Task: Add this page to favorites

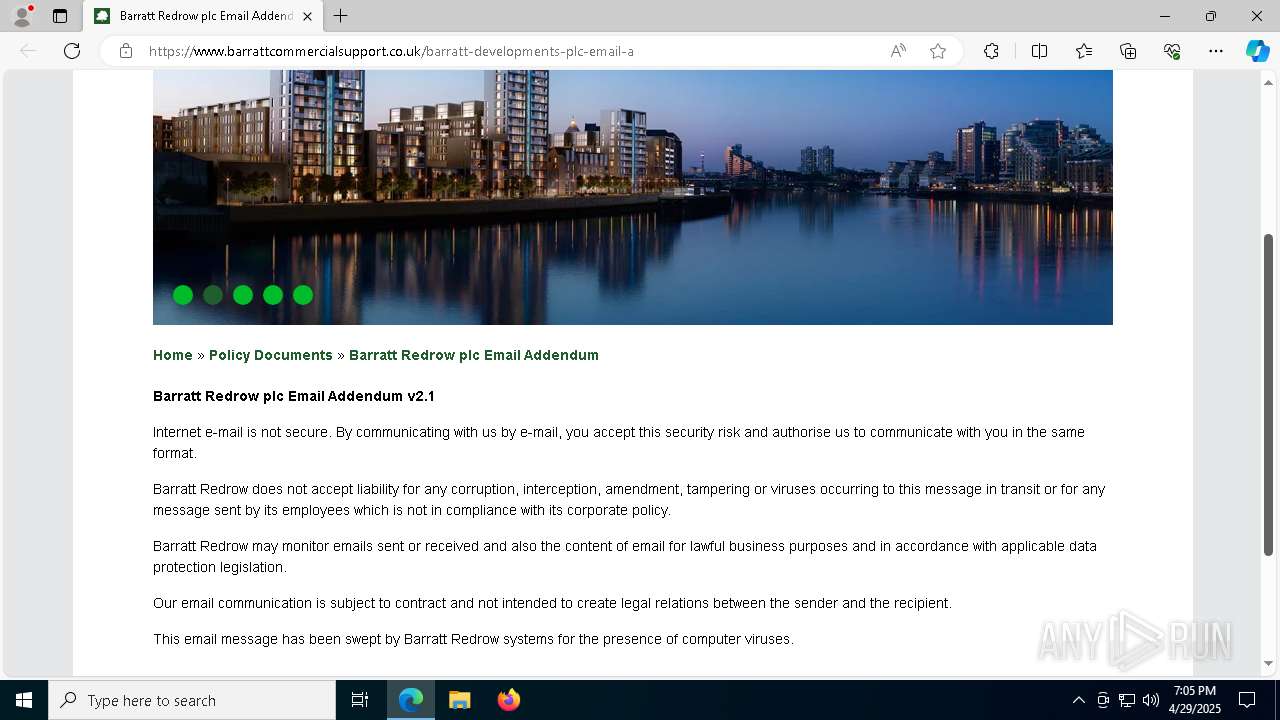Action: [938, 51]
